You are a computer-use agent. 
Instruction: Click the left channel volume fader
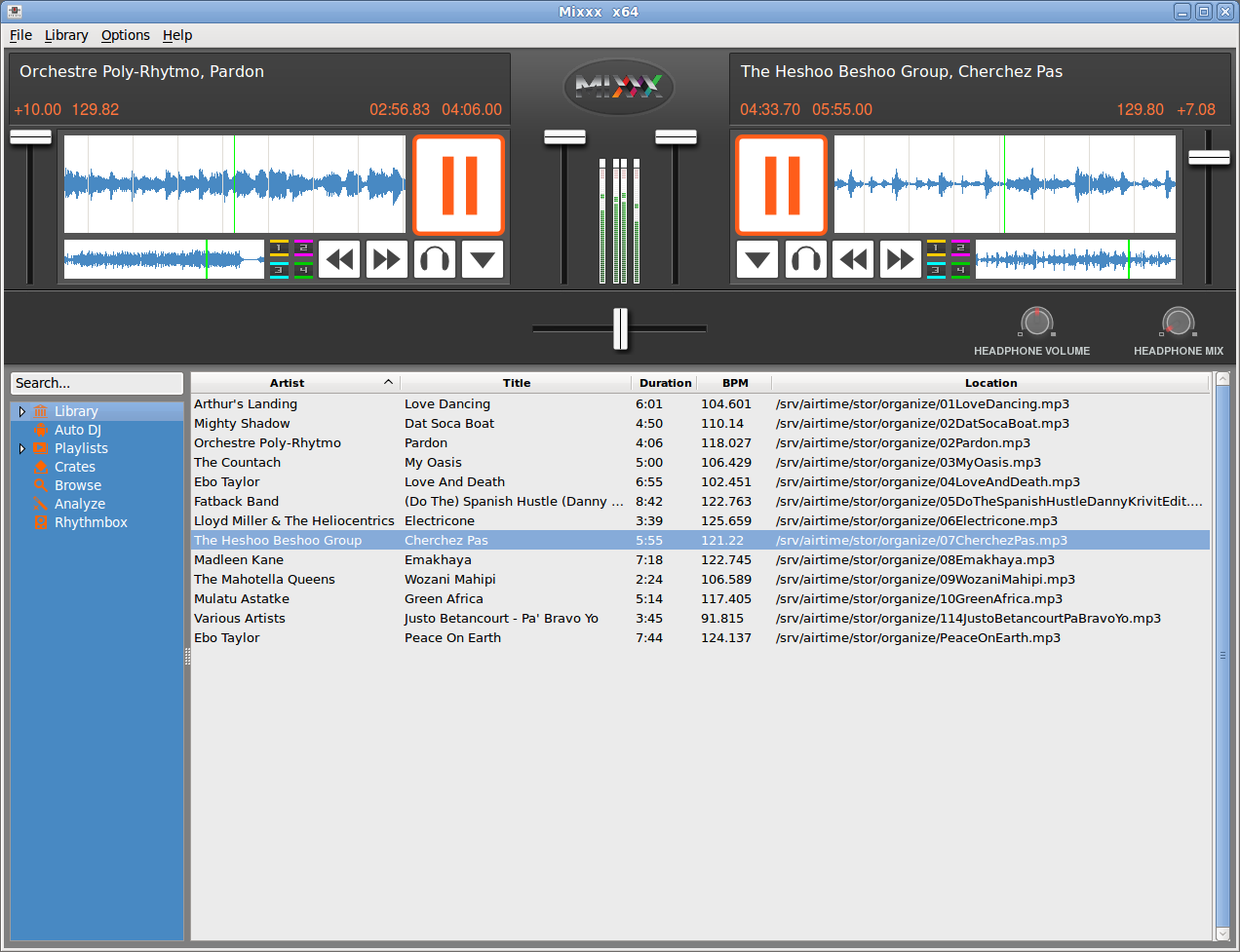[564, 137]
